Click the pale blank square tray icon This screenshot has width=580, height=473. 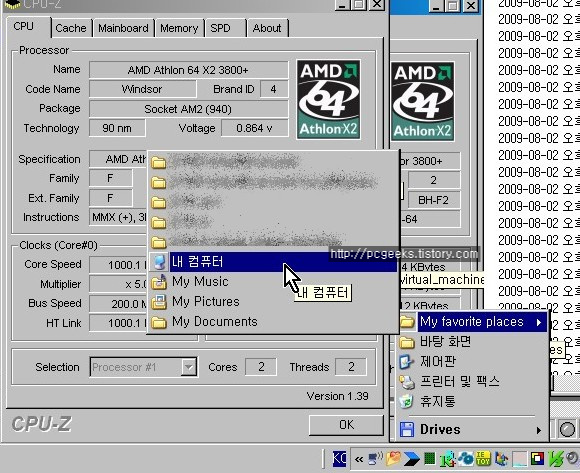point(519,459)
